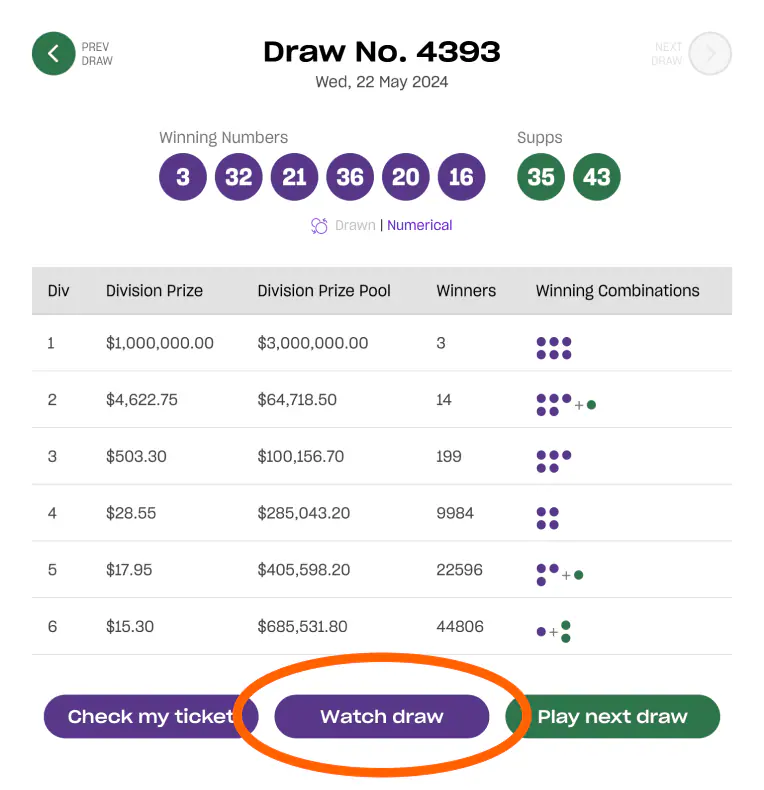The height and width of the screenshot is (790, 764).
Task: Click the disabled next draw arrow
Action: coord(710,53)
